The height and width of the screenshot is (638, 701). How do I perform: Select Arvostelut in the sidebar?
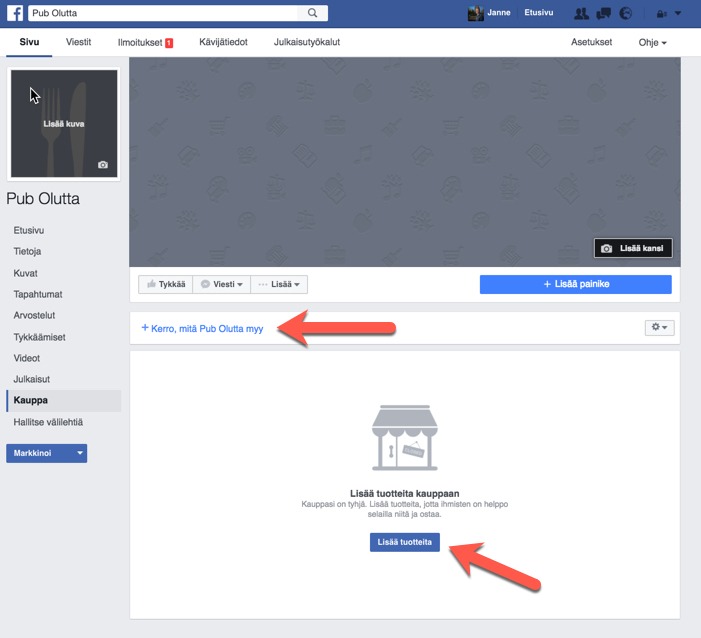(34, 315)
